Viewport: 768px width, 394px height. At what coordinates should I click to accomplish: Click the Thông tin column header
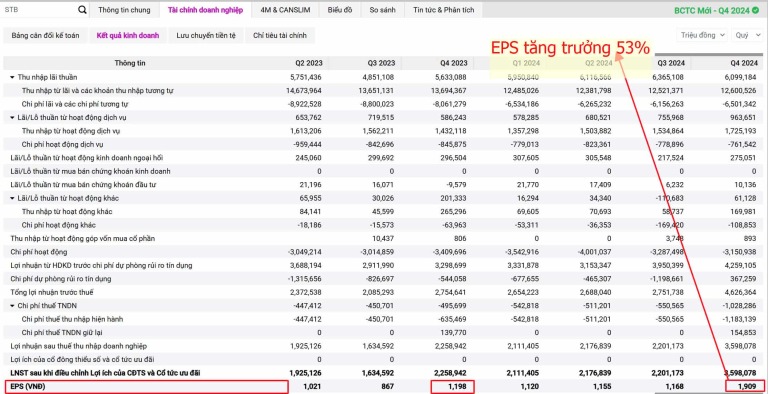click(x=130, y=63)
